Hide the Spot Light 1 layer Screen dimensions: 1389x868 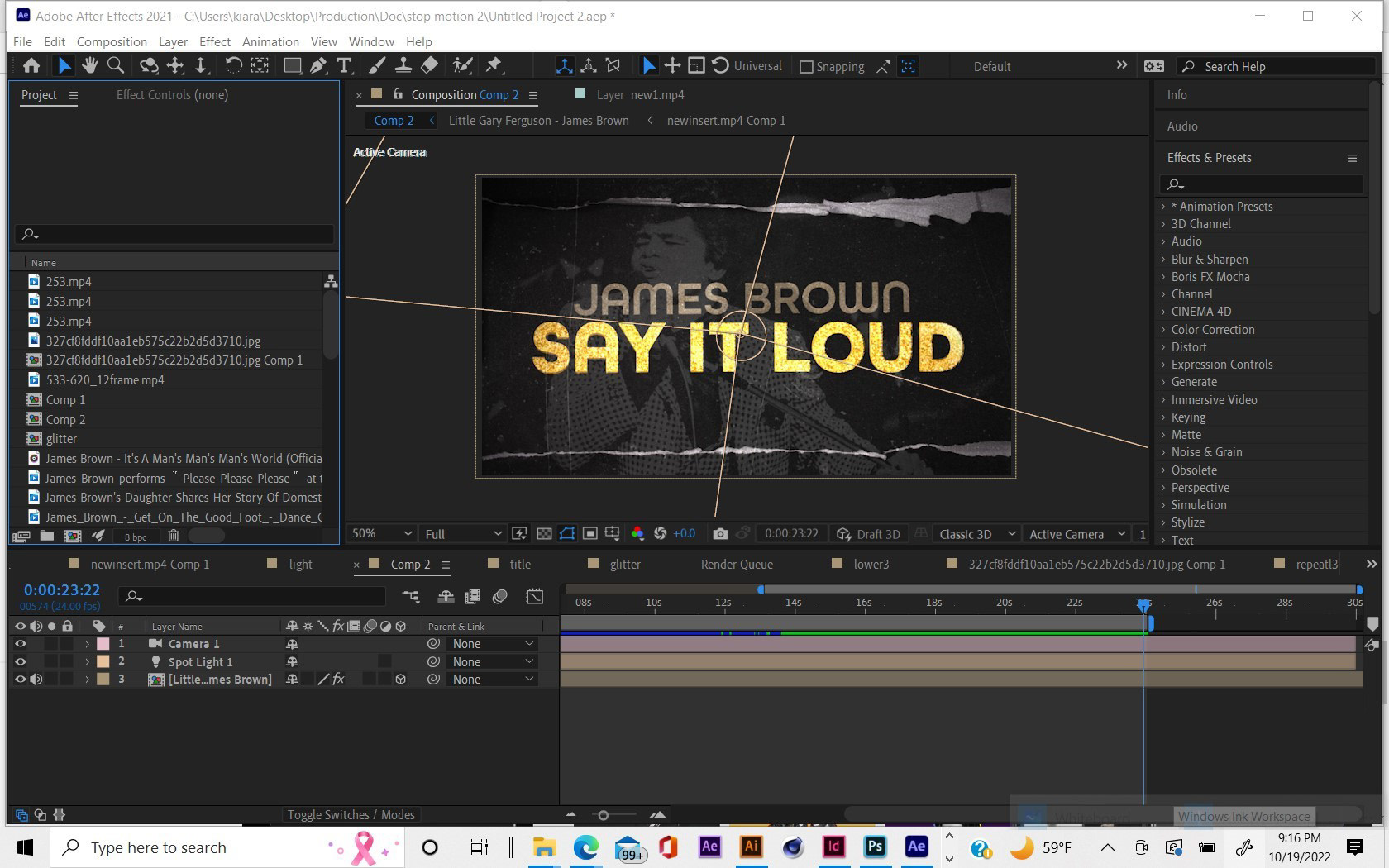[21, 661]
